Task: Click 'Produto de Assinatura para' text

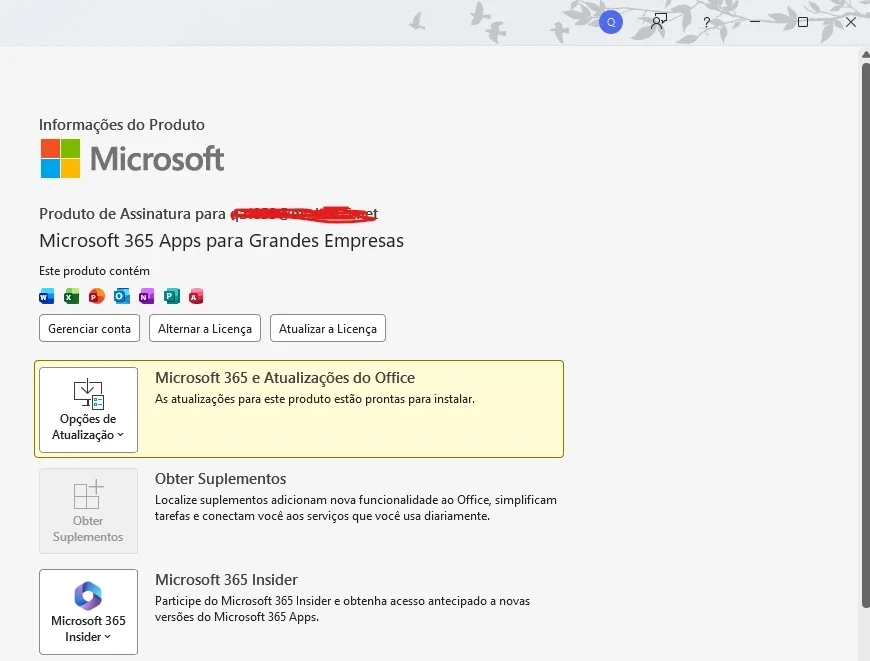Action: pyautogui.click(x=132, y=214)
